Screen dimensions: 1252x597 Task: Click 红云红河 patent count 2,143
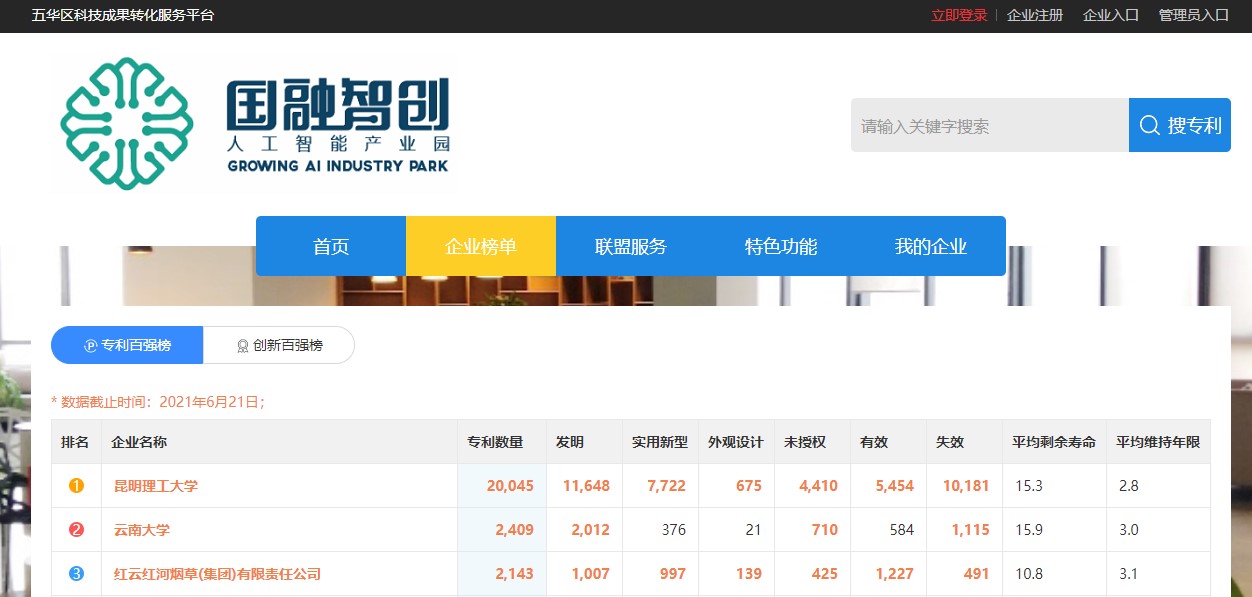tap(515, 574)
